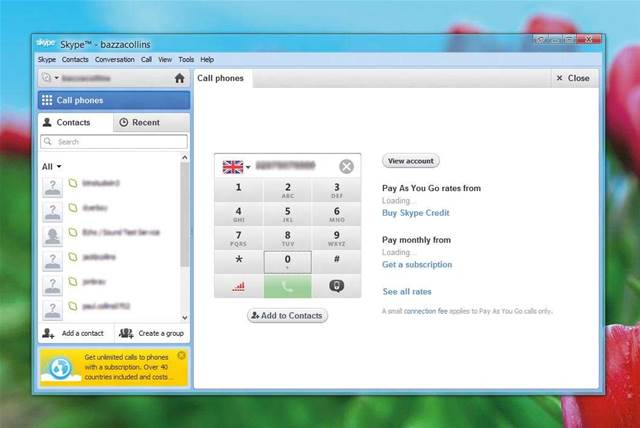Open the connection fee link
The image size is (640, 428).
click(425, 311)
